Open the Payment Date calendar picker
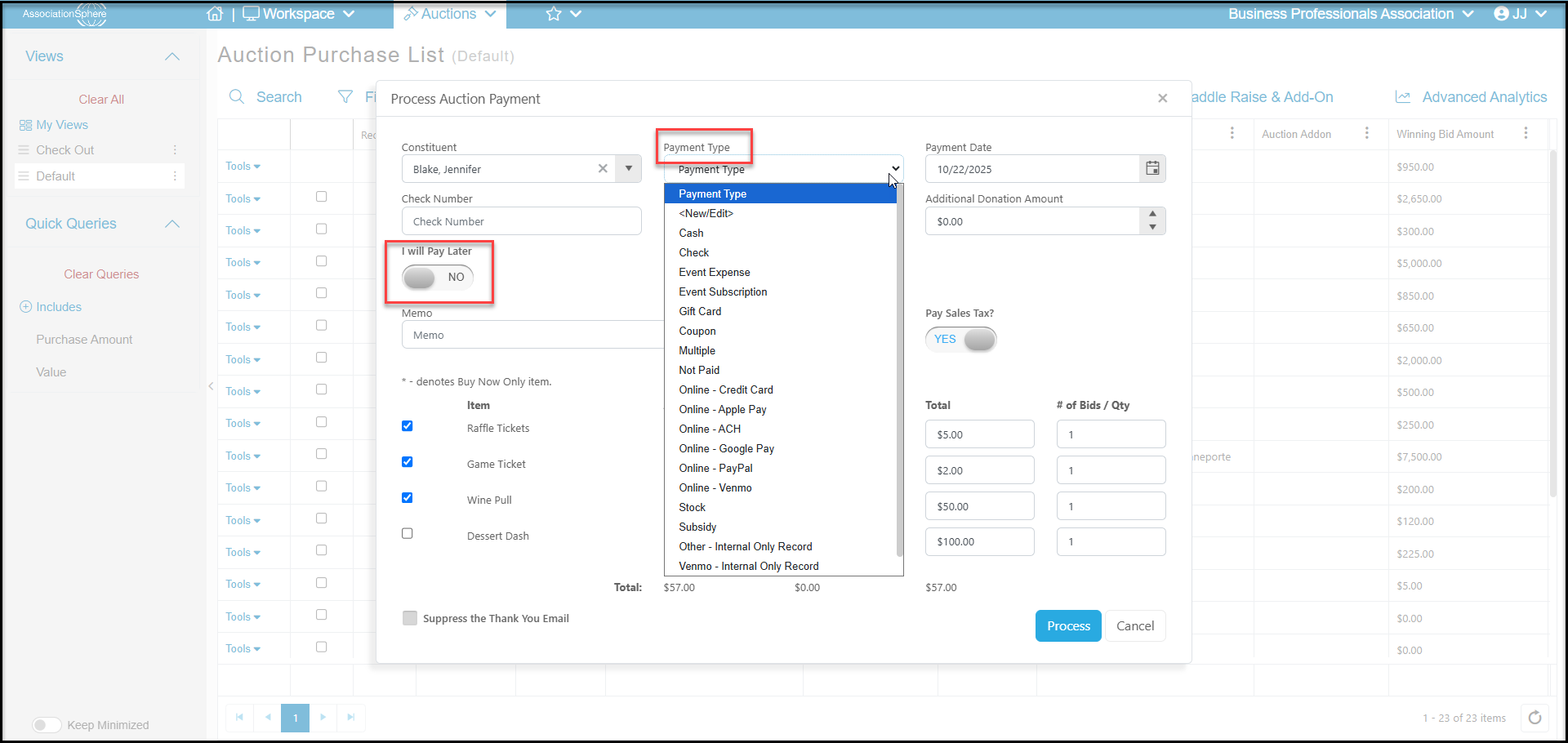This screenshot has width=1568, height=743. (1152, 168)
